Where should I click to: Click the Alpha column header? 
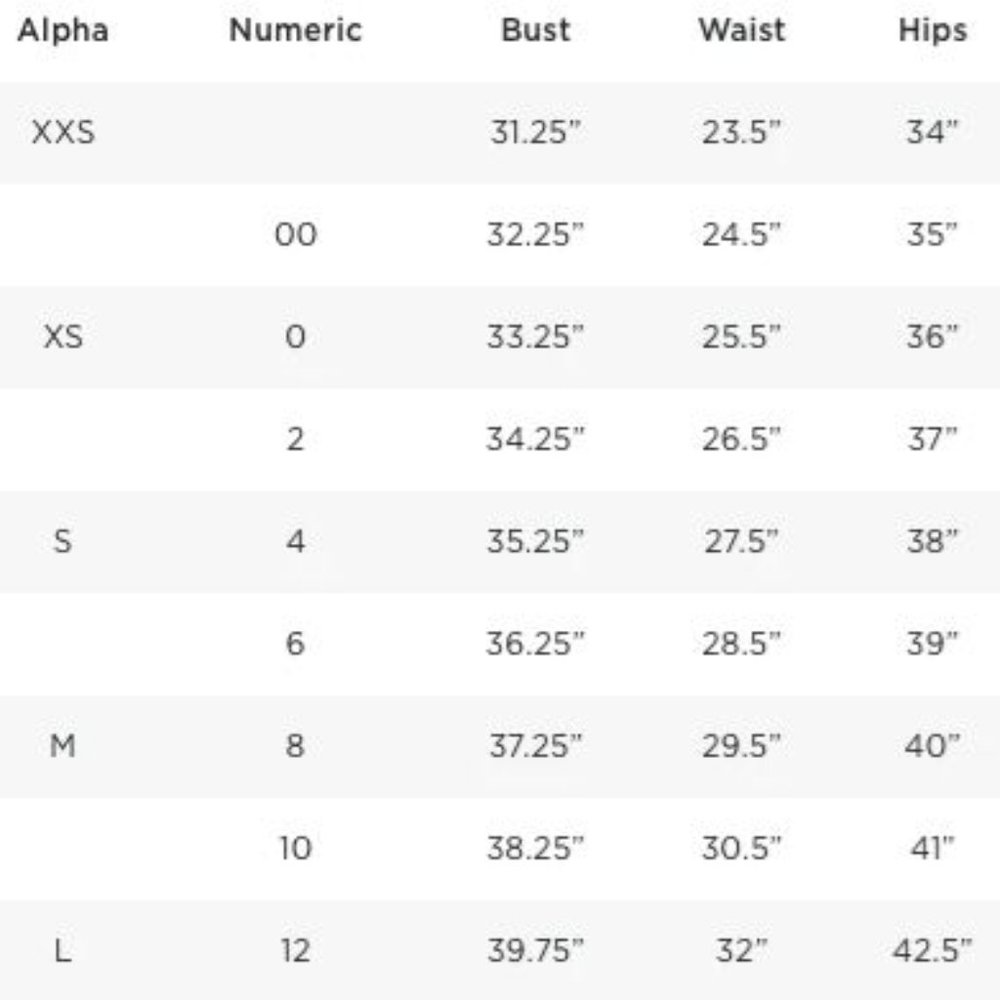[x=63, y=30]
